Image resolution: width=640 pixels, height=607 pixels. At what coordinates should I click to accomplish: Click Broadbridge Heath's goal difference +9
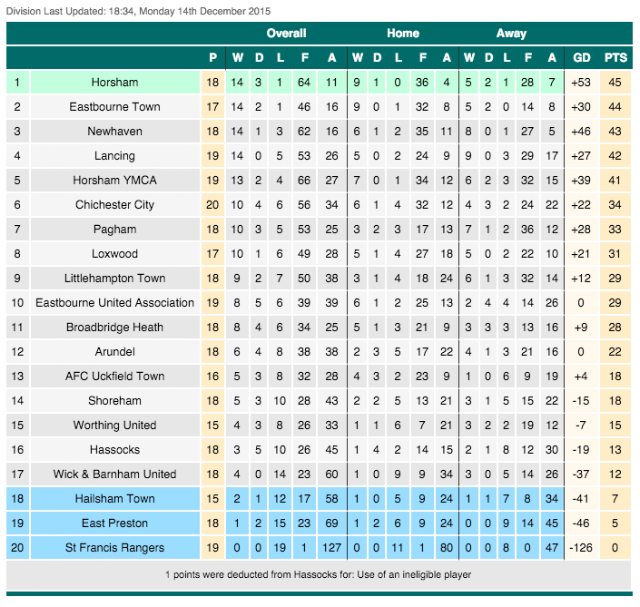(x=581, y=327)
